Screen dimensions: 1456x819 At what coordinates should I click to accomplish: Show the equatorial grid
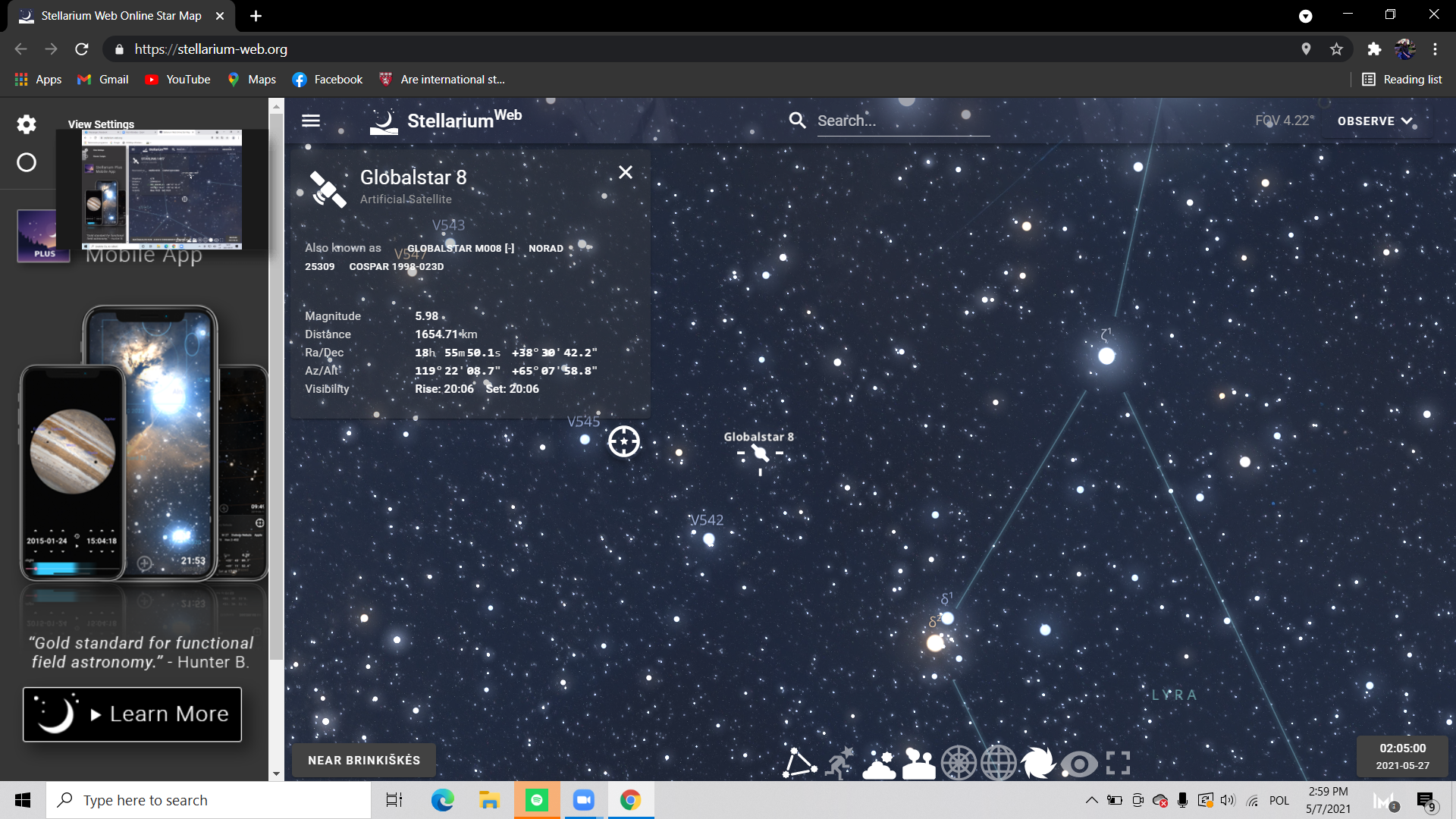tap(999, 763)
